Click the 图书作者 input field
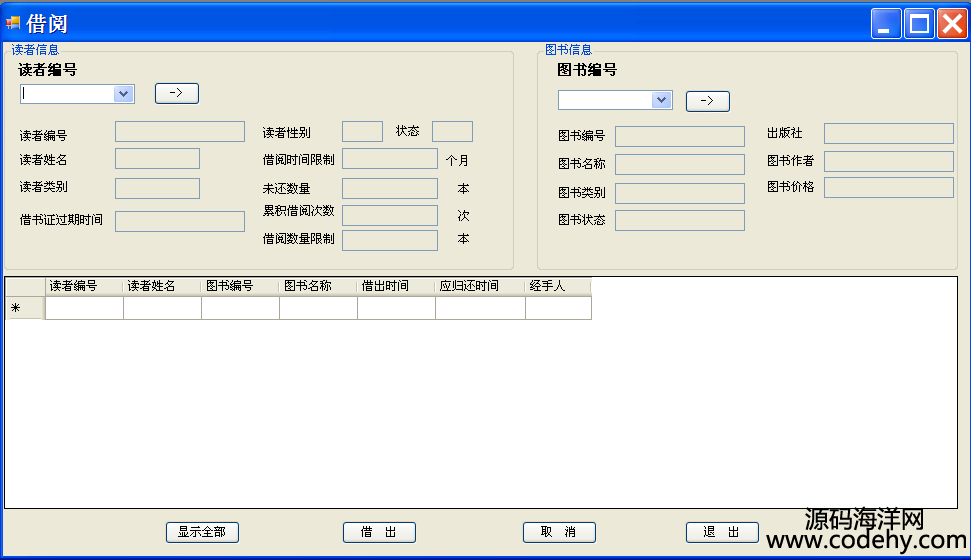Screen dimensions: 971x560 tap(889, 161)
